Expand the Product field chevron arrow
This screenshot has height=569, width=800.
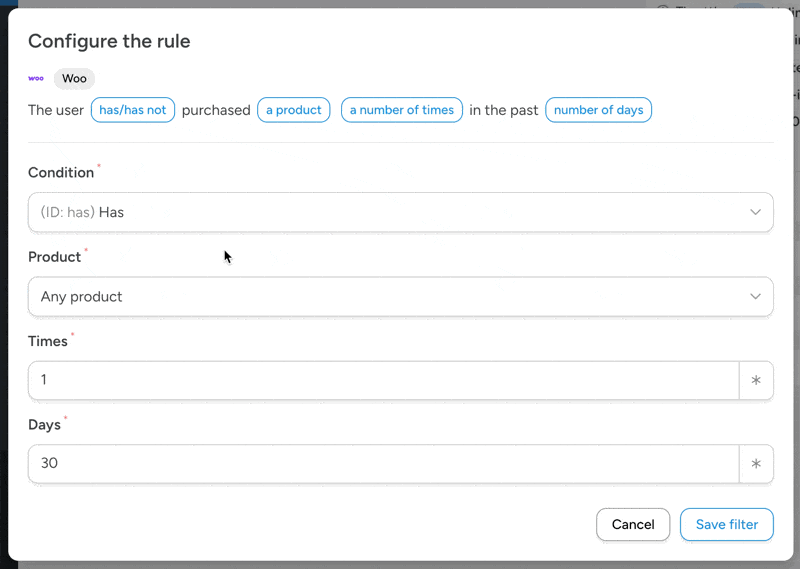(x=756, y=296)
